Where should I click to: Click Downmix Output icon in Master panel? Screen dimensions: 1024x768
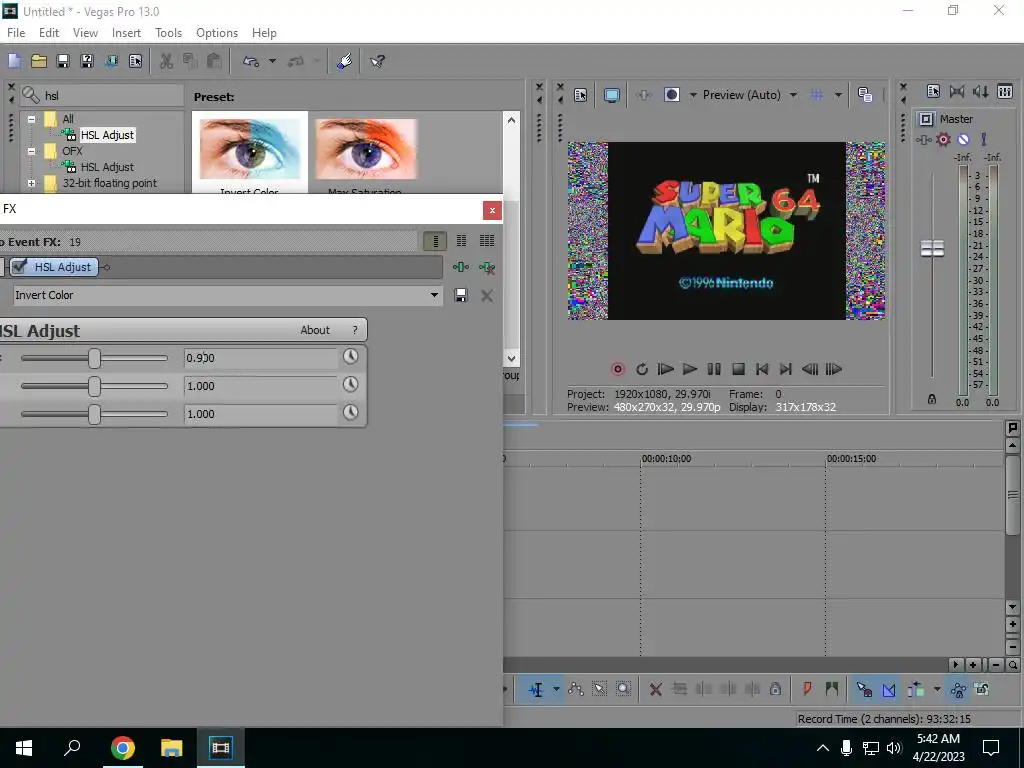[x=957, y=92]
